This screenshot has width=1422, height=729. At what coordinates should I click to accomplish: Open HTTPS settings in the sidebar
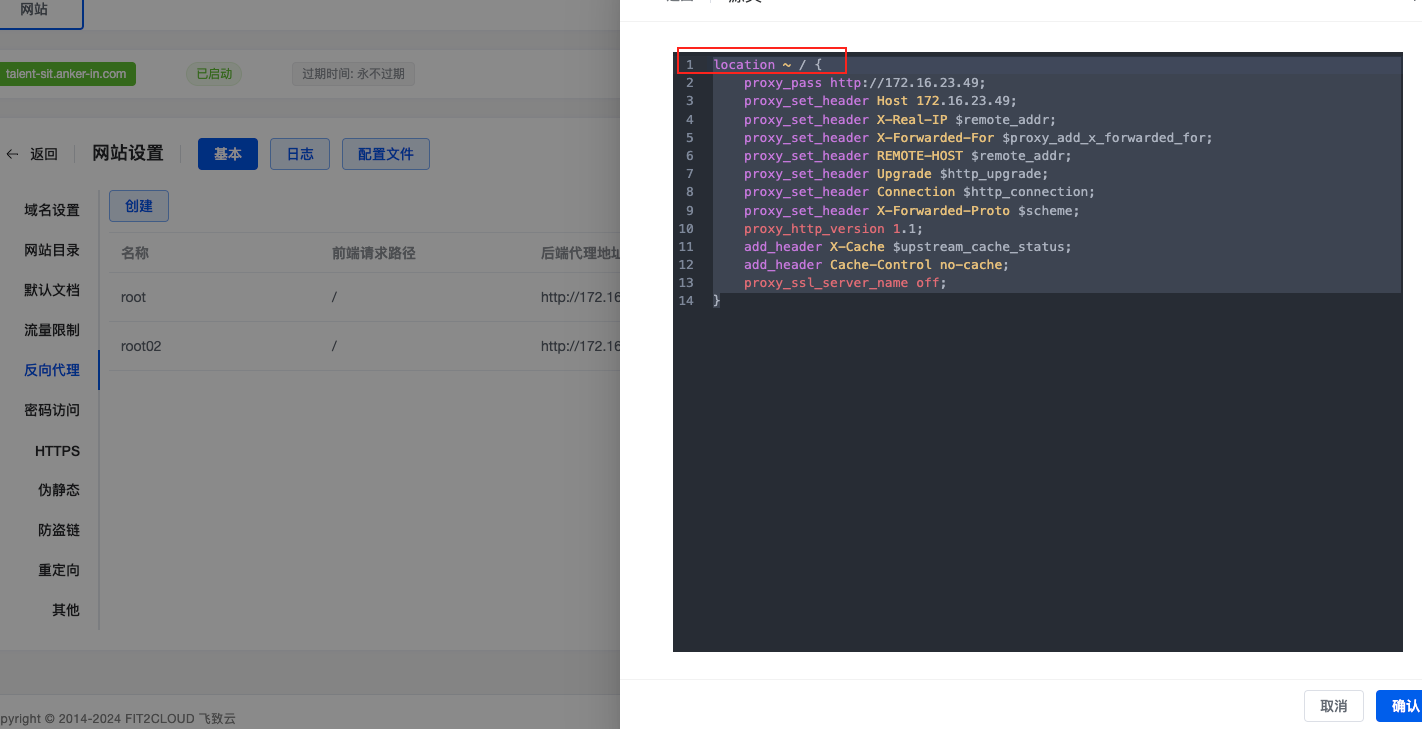coord(57,451)
